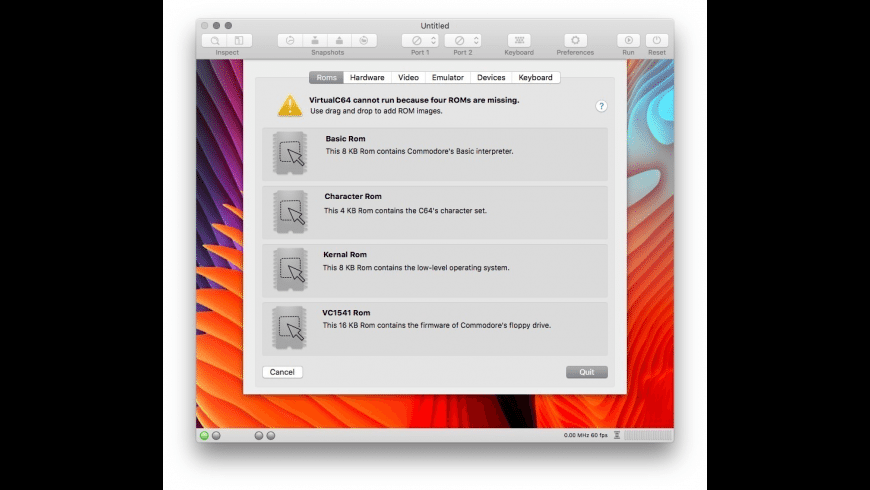This screenshot has height=490, width=870.
Task: Click the floppy drive firmware description text
Action: 437,326
